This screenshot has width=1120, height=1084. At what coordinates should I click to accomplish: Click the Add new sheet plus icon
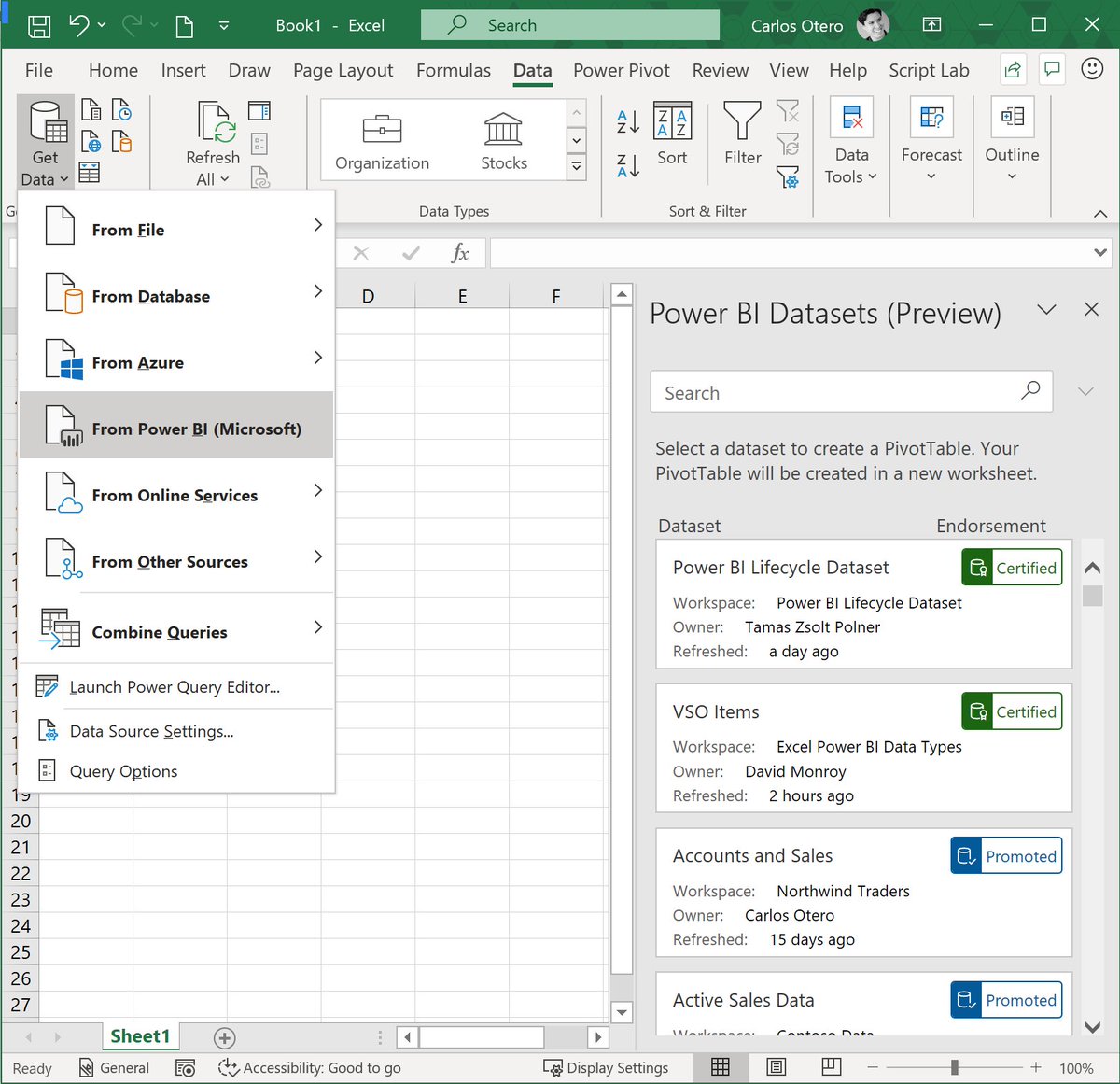(x=224, y=1037)
